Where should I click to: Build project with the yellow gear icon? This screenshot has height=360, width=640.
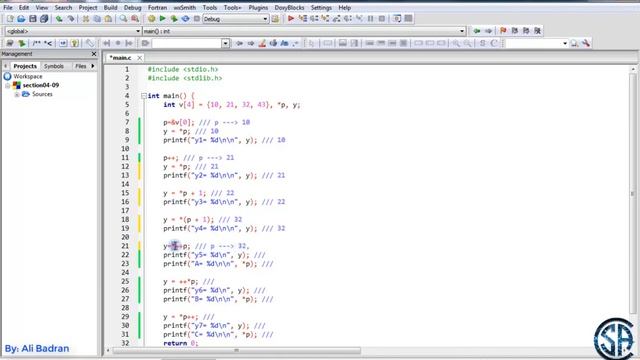(x=151, y=19)
